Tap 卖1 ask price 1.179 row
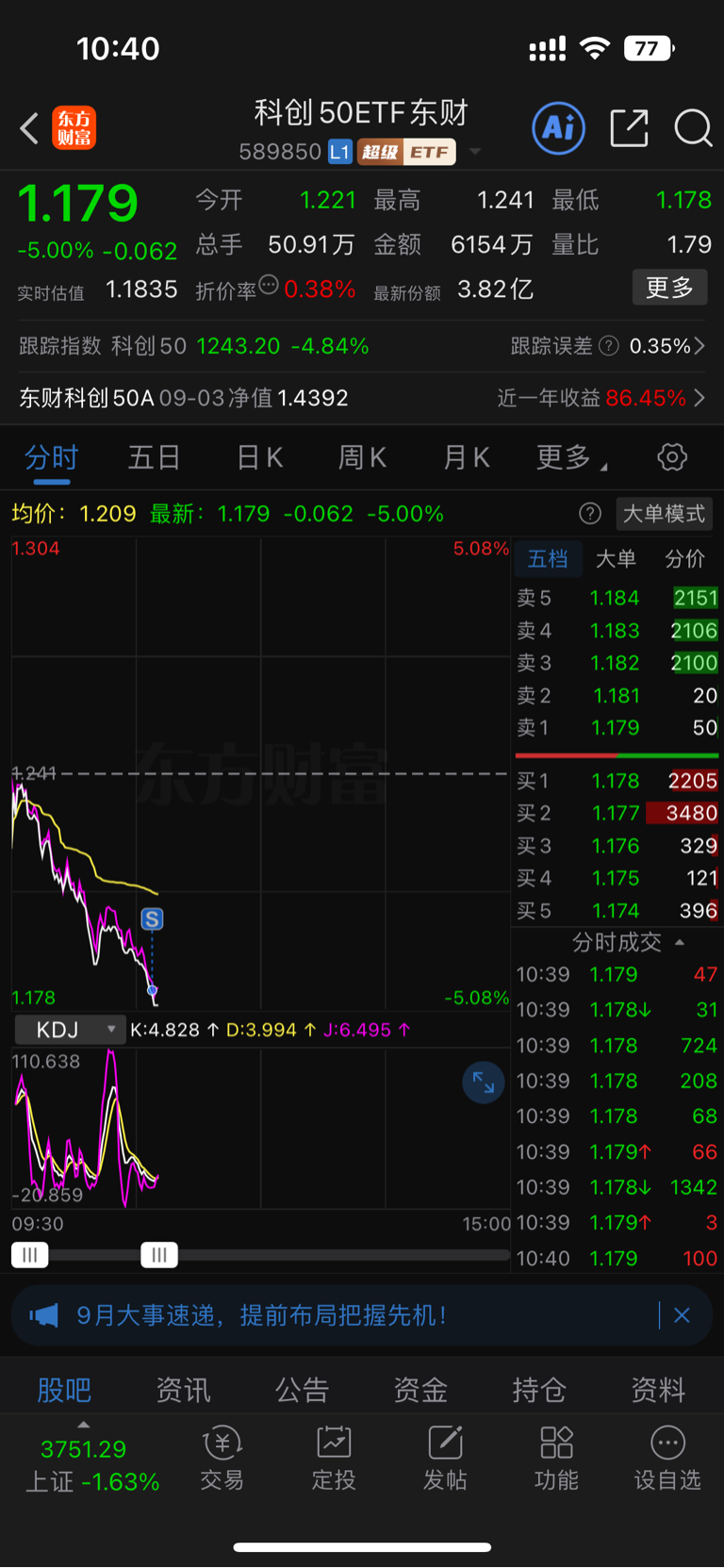Image resolution: width=724 pixels, height=1568 pixels. 617,728
